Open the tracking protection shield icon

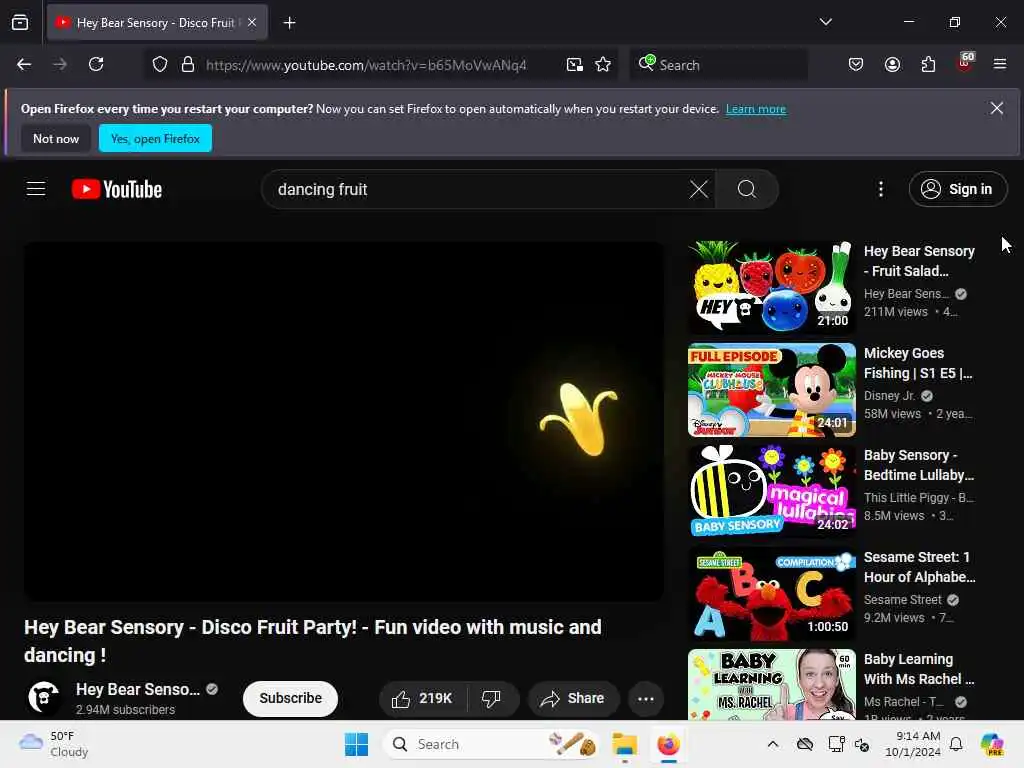point(160,64)
